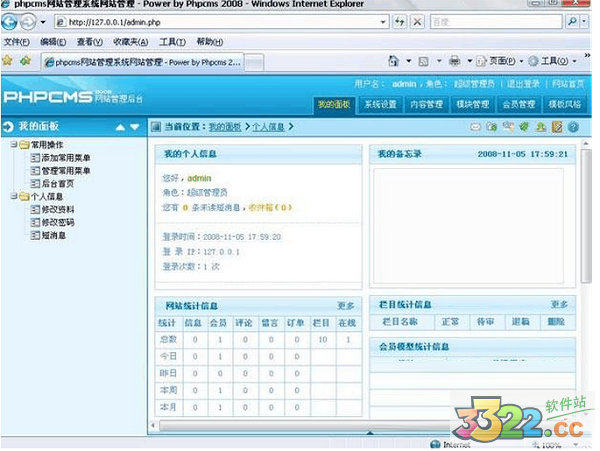Open the 页面(P) toolbar menu

[x=500, y=61]
